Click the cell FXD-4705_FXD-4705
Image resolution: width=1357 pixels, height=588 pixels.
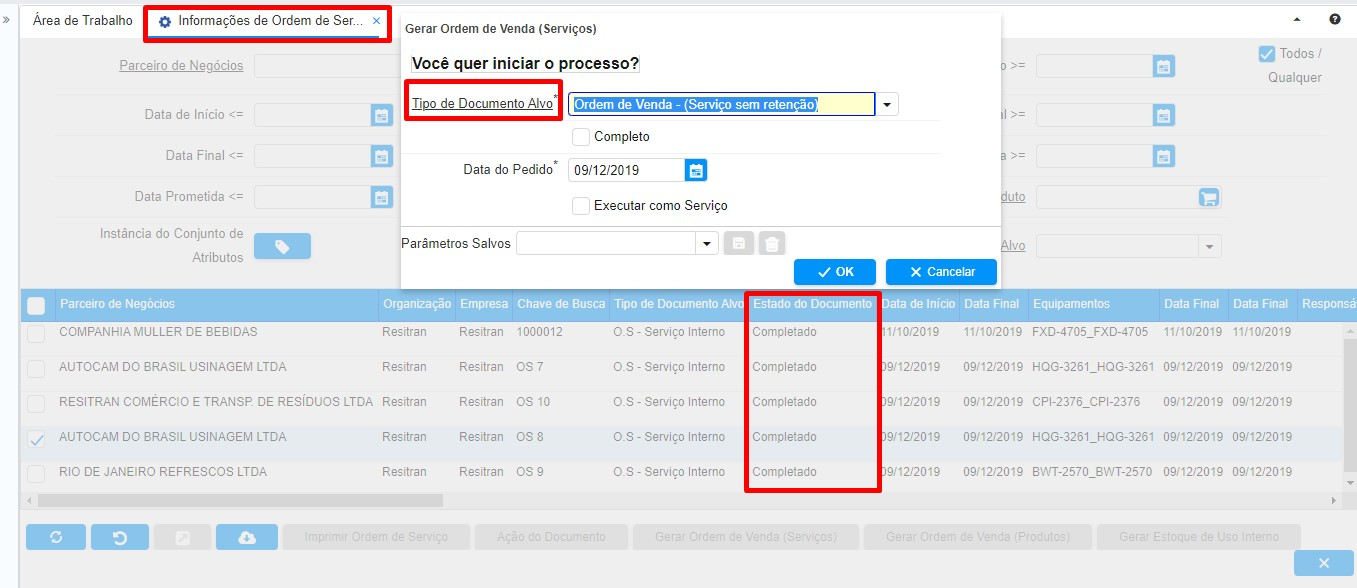[1090, 332]
